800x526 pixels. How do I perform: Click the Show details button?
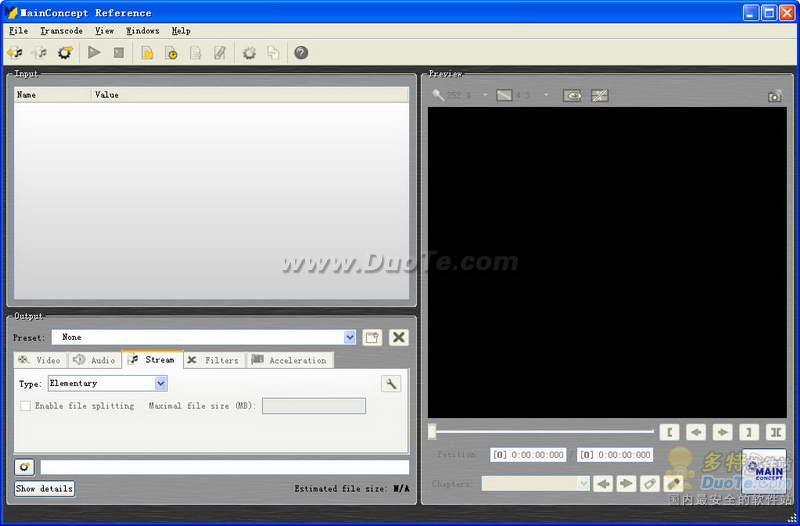(44, 489)
